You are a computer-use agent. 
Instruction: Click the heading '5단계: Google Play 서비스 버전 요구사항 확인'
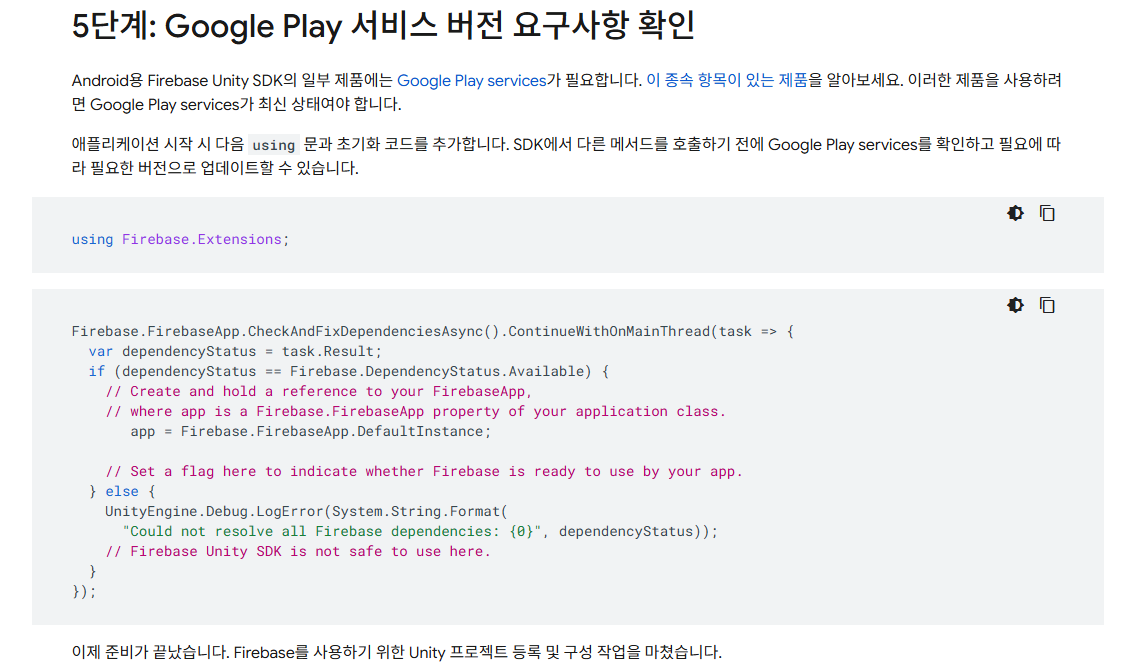click(383, 26)
